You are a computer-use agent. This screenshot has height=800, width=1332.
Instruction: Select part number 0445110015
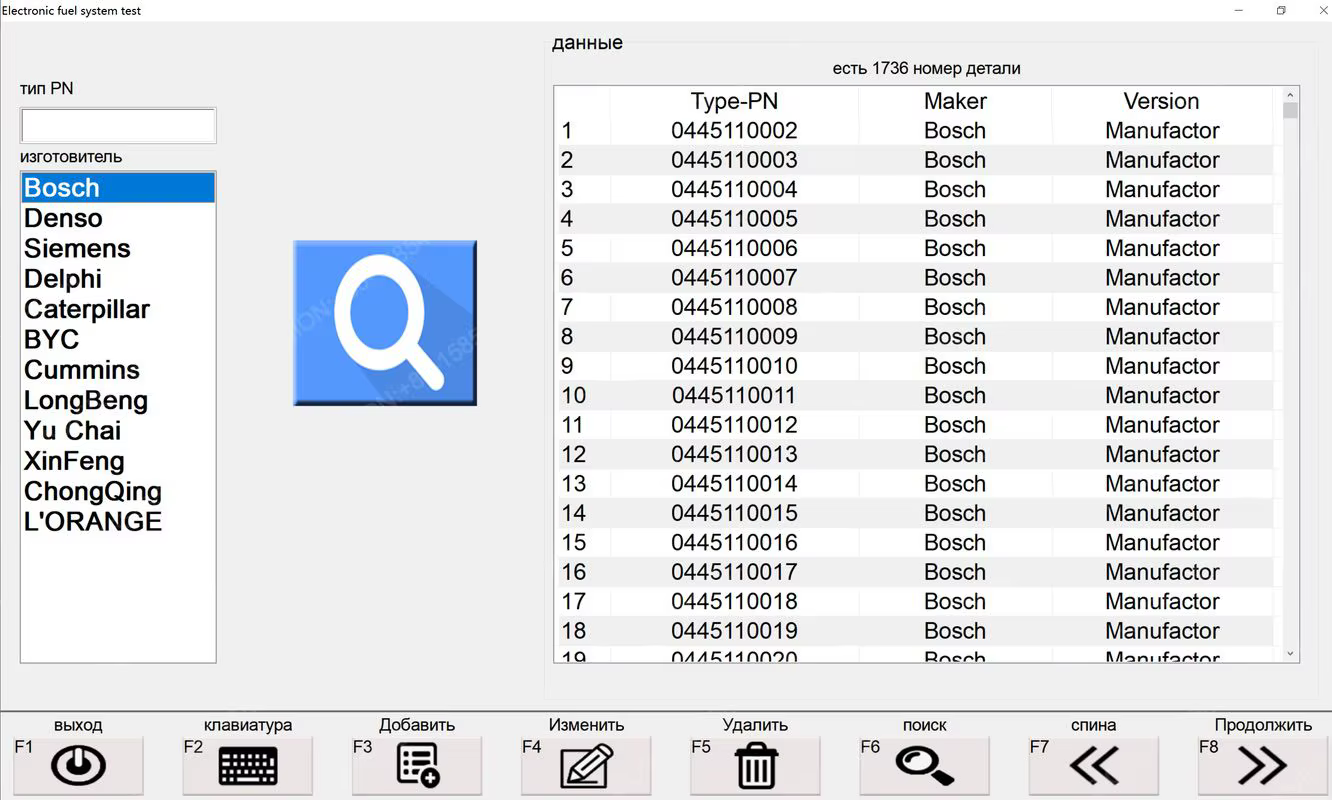[x=734, y=513]
